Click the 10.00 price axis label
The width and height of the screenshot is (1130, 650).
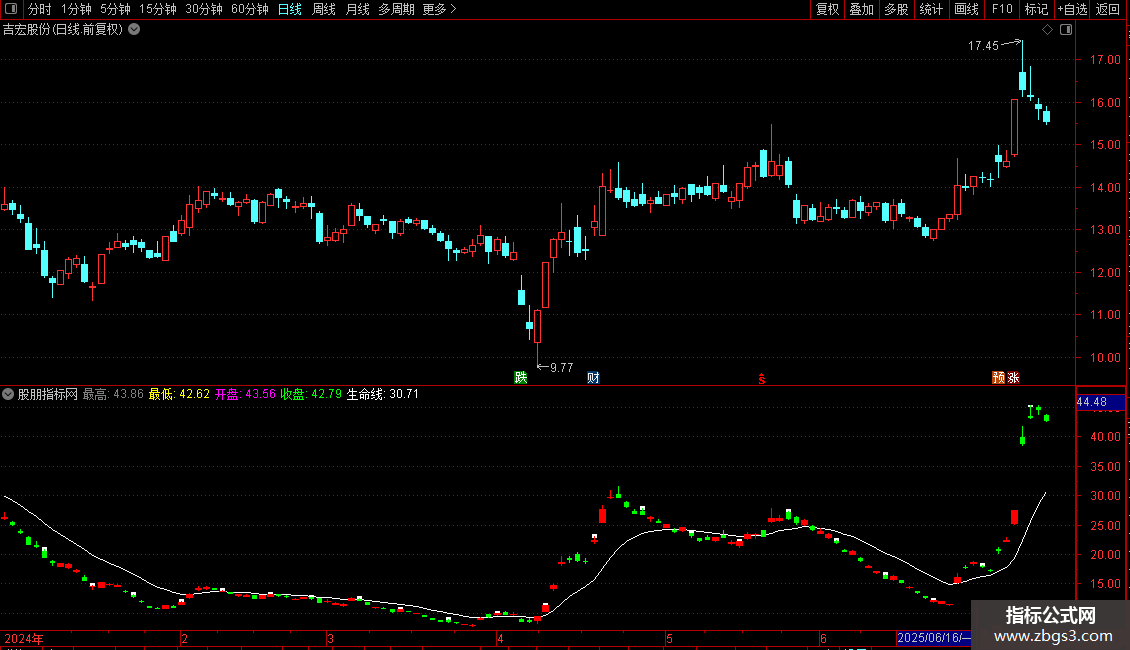[1105, 357]
